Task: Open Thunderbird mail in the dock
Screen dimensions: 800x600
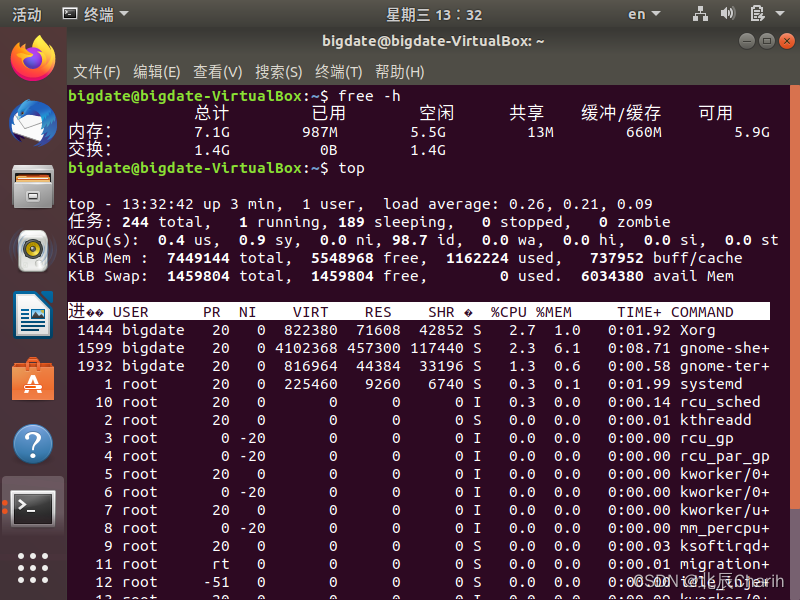Action: click(x=33, y=123)
